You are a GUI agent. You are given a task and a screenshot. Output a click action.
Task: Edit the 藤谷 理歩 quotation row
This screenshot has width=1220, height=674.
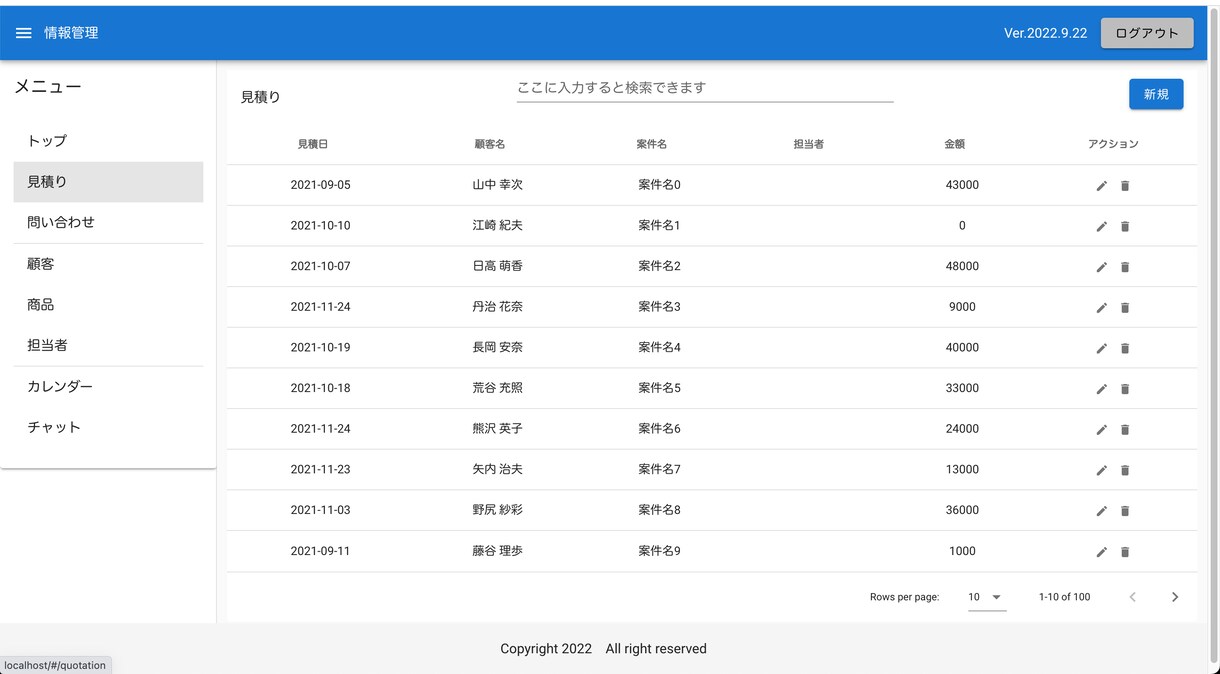pos(1101,552)
